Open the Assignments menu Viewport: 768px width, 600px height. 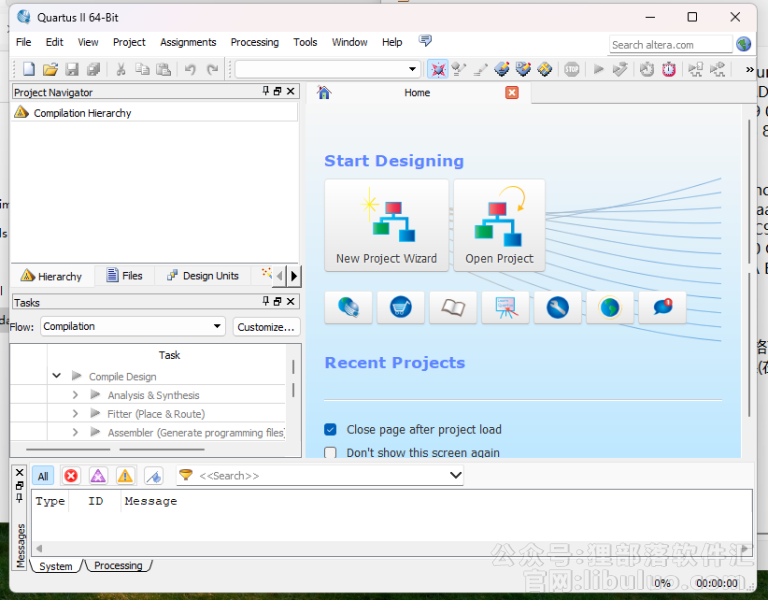pos(188,42)
